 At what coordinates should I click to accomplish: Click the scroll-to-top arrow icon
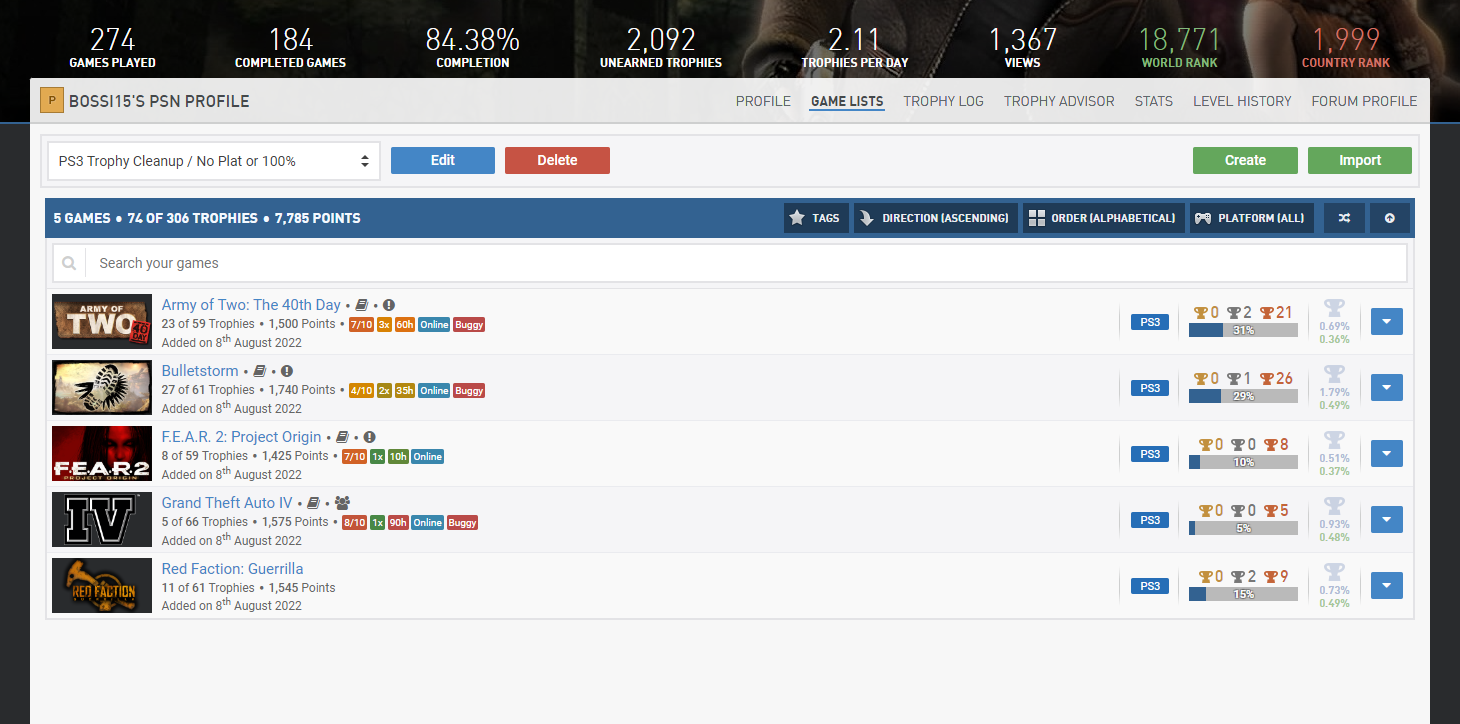[1389, 218]
